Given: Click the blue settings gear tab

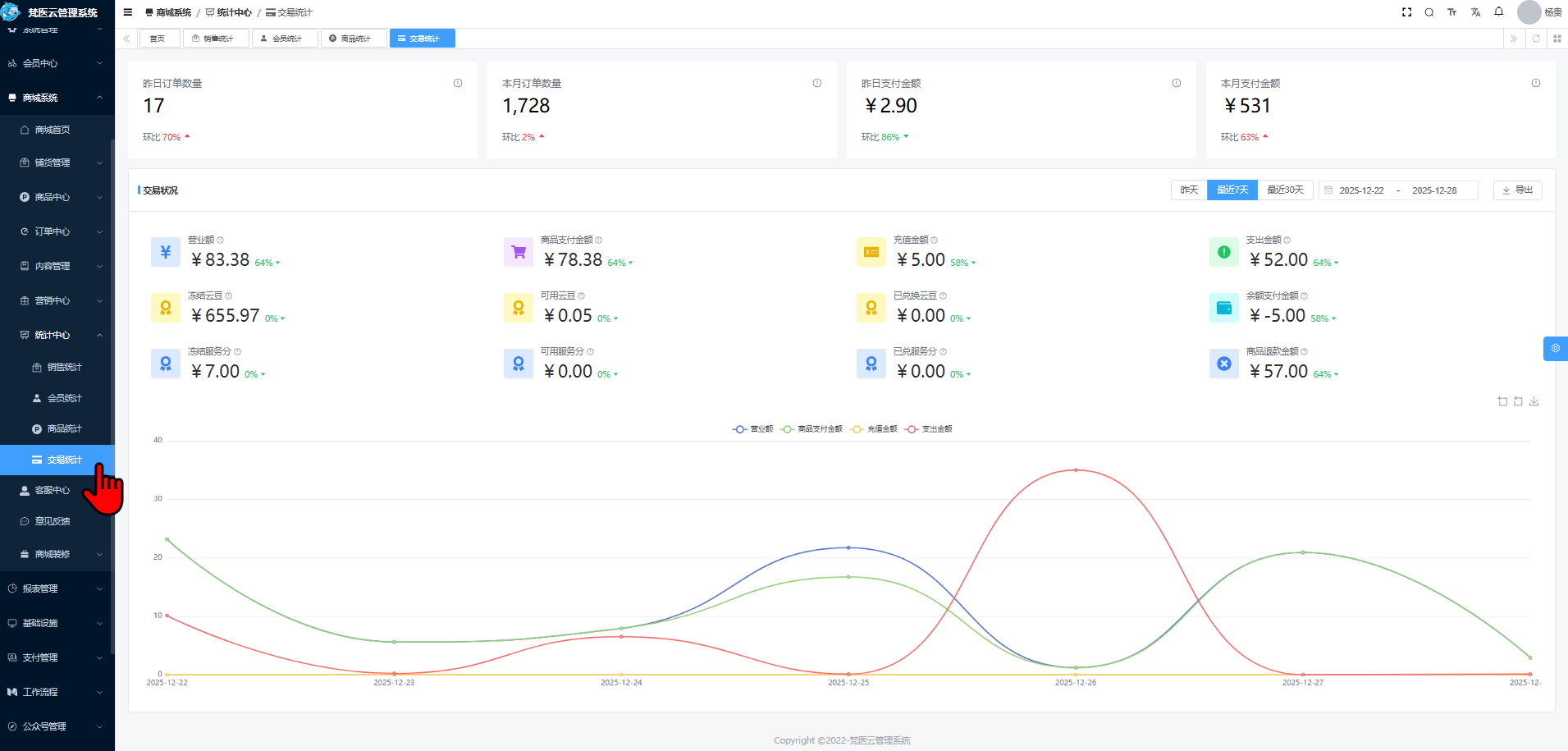Looking at the screenshot, I should click(1555, 349).
